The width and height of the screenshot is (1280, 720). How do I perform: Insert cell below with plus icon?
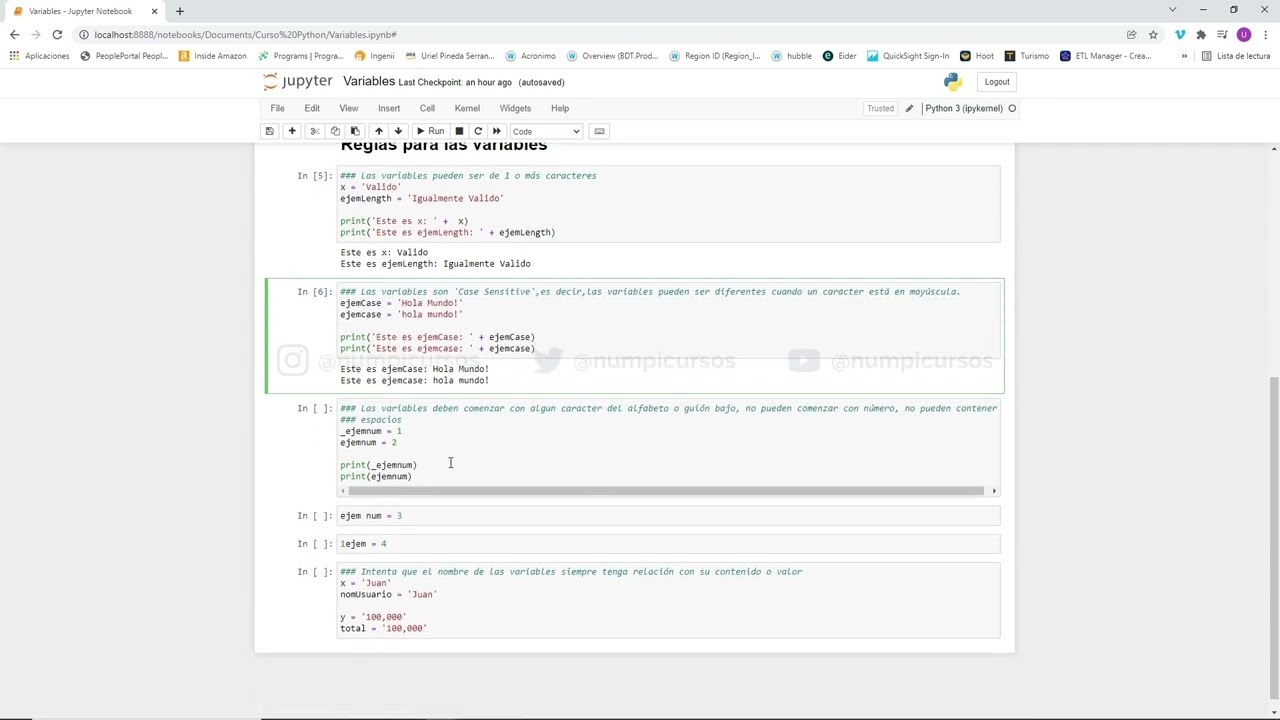[292, 131]
